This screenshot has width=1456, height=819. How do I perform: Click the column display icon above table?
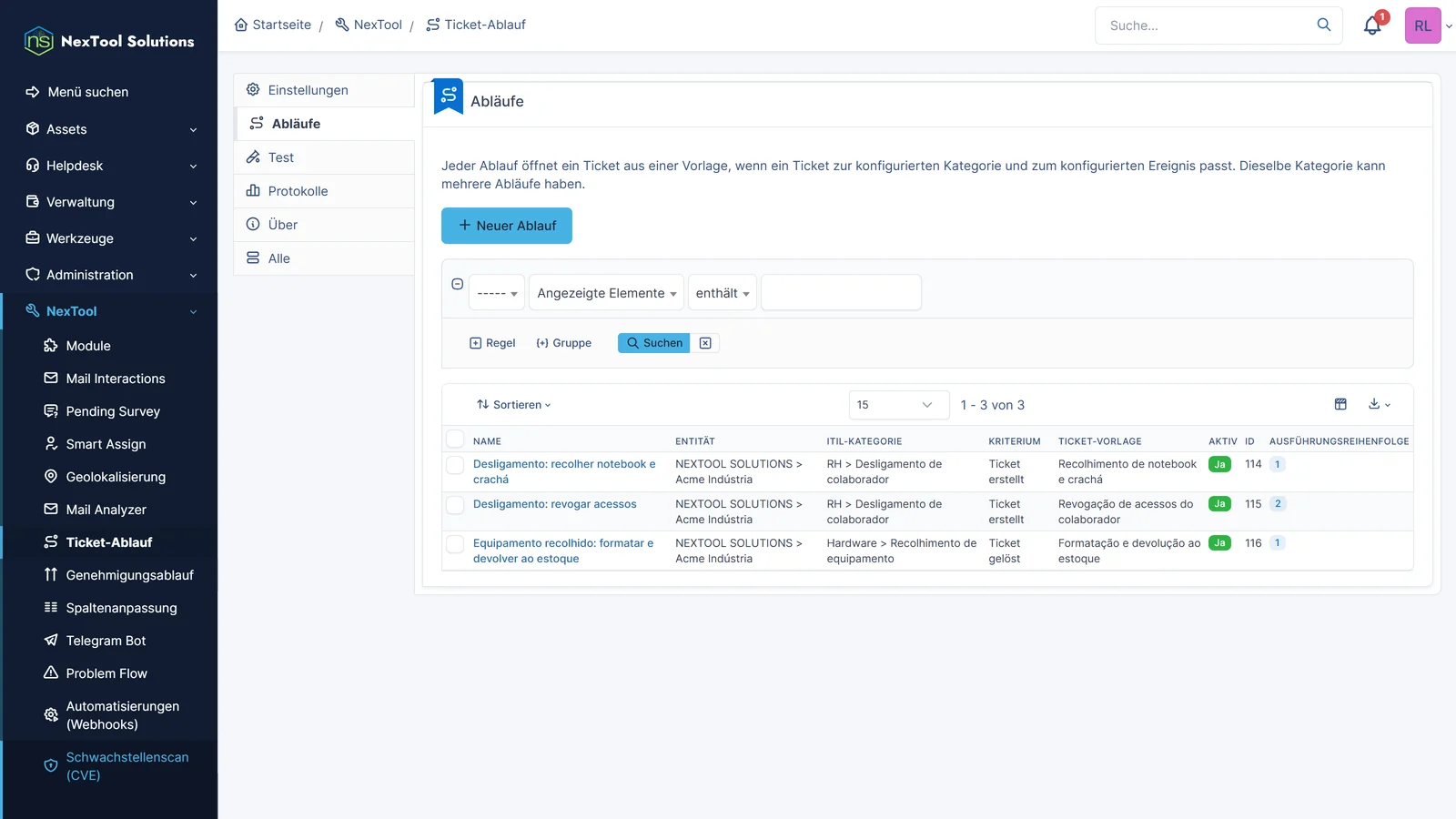coord(1340,404)
